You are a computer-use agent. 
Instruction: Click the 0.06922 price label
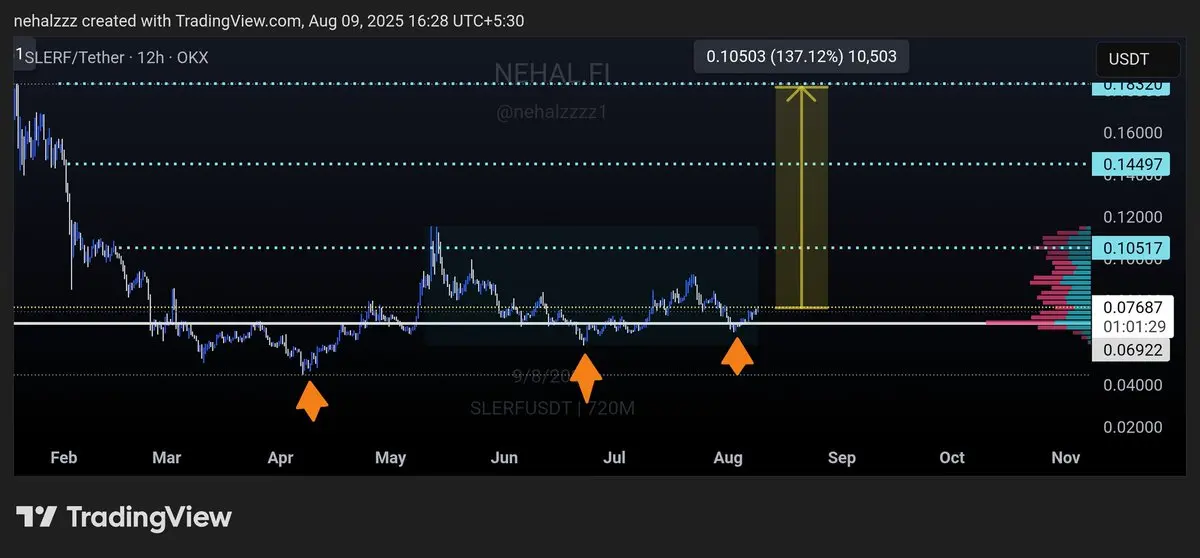[x=1129, y=350]
